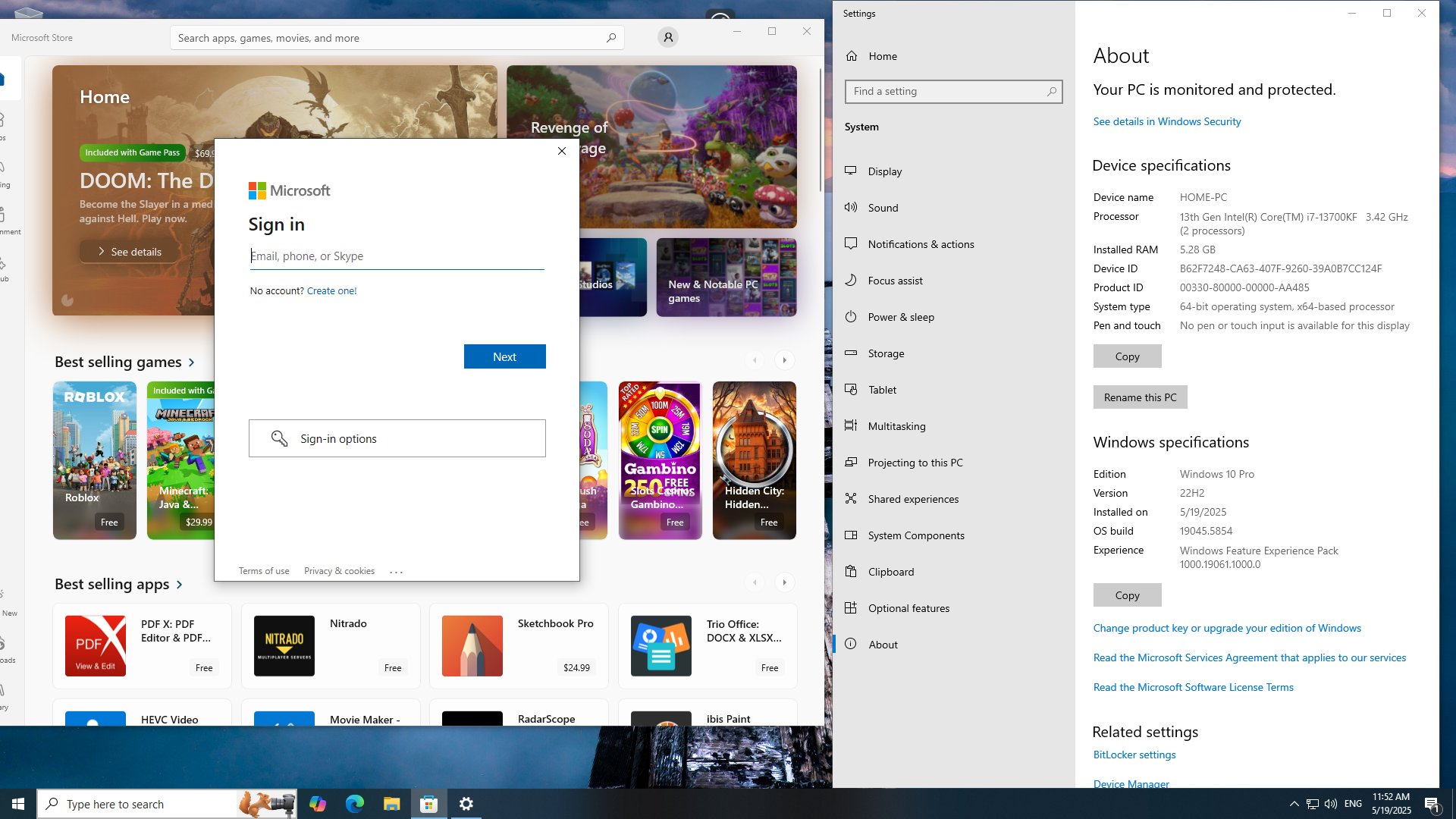Click Rename this PC button
Image resolution: width=1456 pixels, height=819 pixels.
(x=1140, y=397)
